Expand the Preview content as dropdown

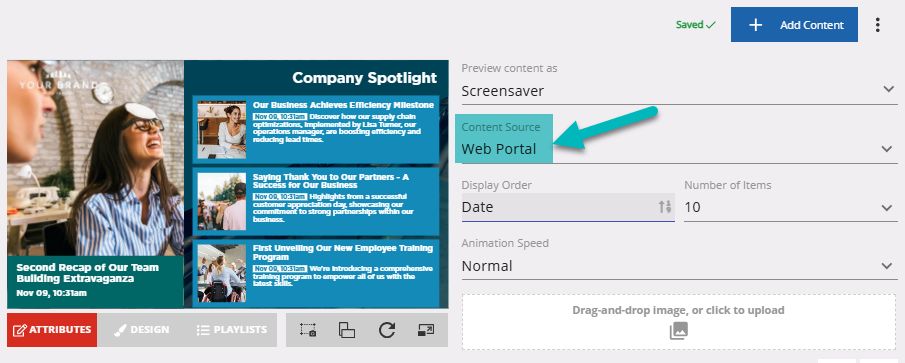tap(679, 91)
